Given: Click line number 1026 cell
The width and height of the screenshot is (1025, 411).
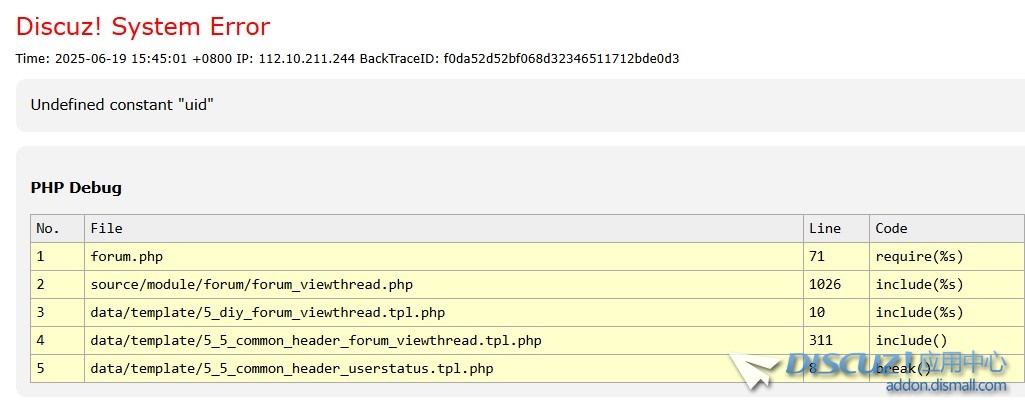Looking at the screenshot, I should (824, 285).
